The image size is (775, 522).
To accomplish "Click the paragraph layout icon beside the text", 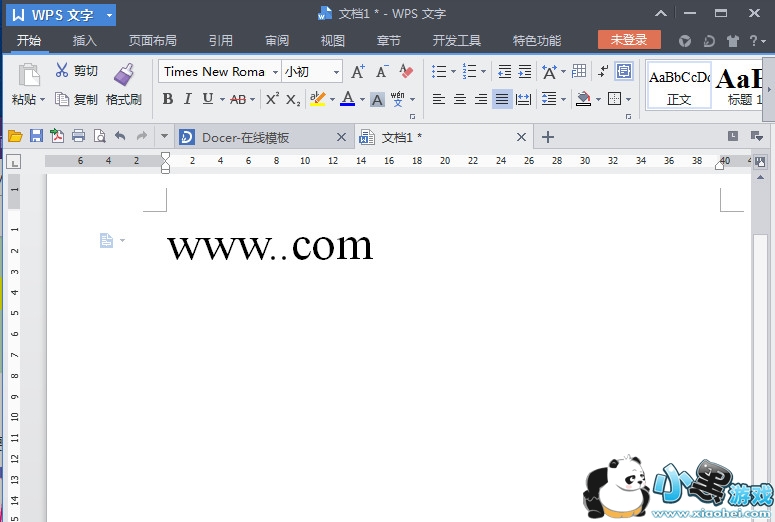I will click(x=106, y=241).
